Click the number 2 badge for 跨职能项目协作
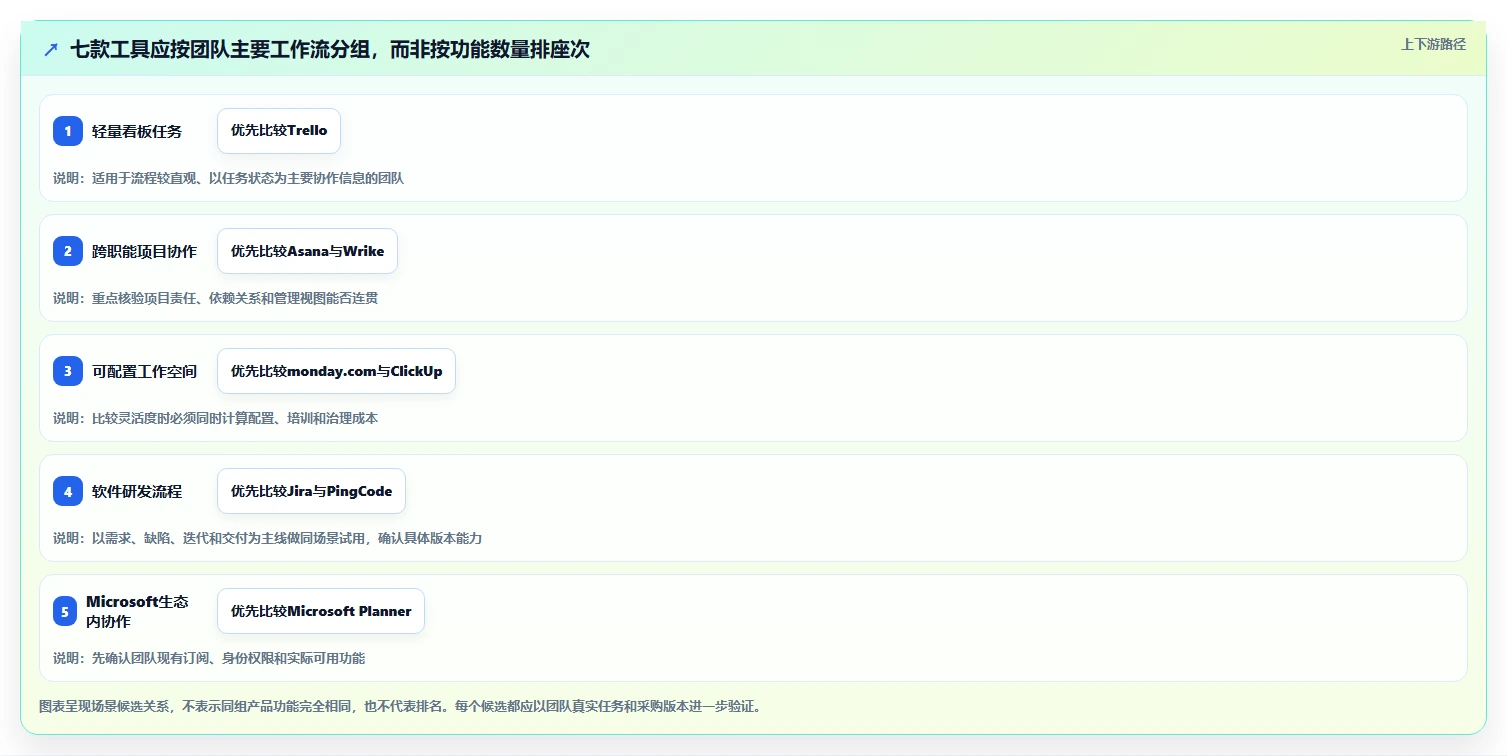This screenshot has height=756, width=1507. [68, 251]
